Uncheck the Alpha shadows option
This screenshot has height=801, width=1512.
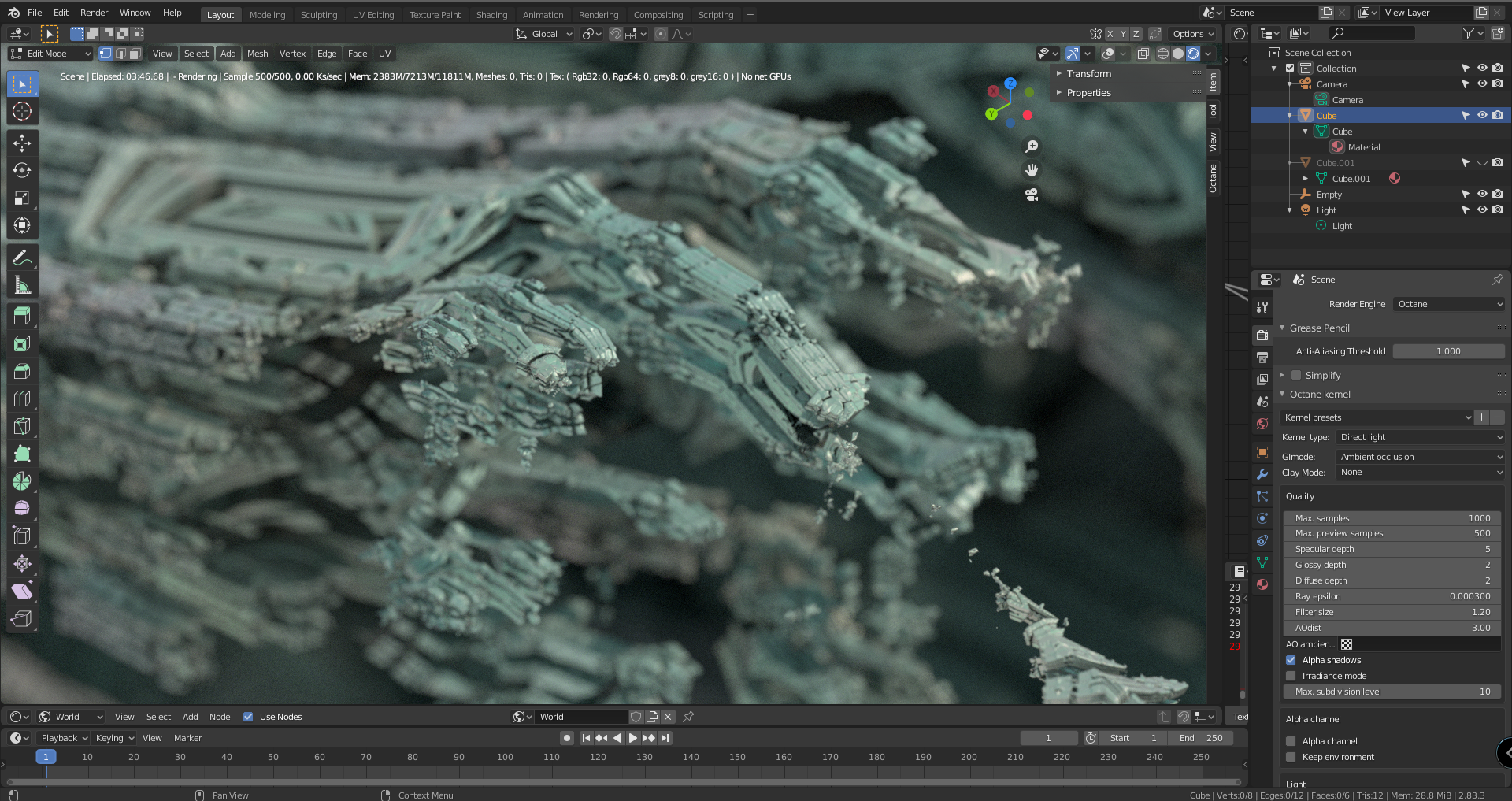pyautogui.click(x=1291, y=660)
